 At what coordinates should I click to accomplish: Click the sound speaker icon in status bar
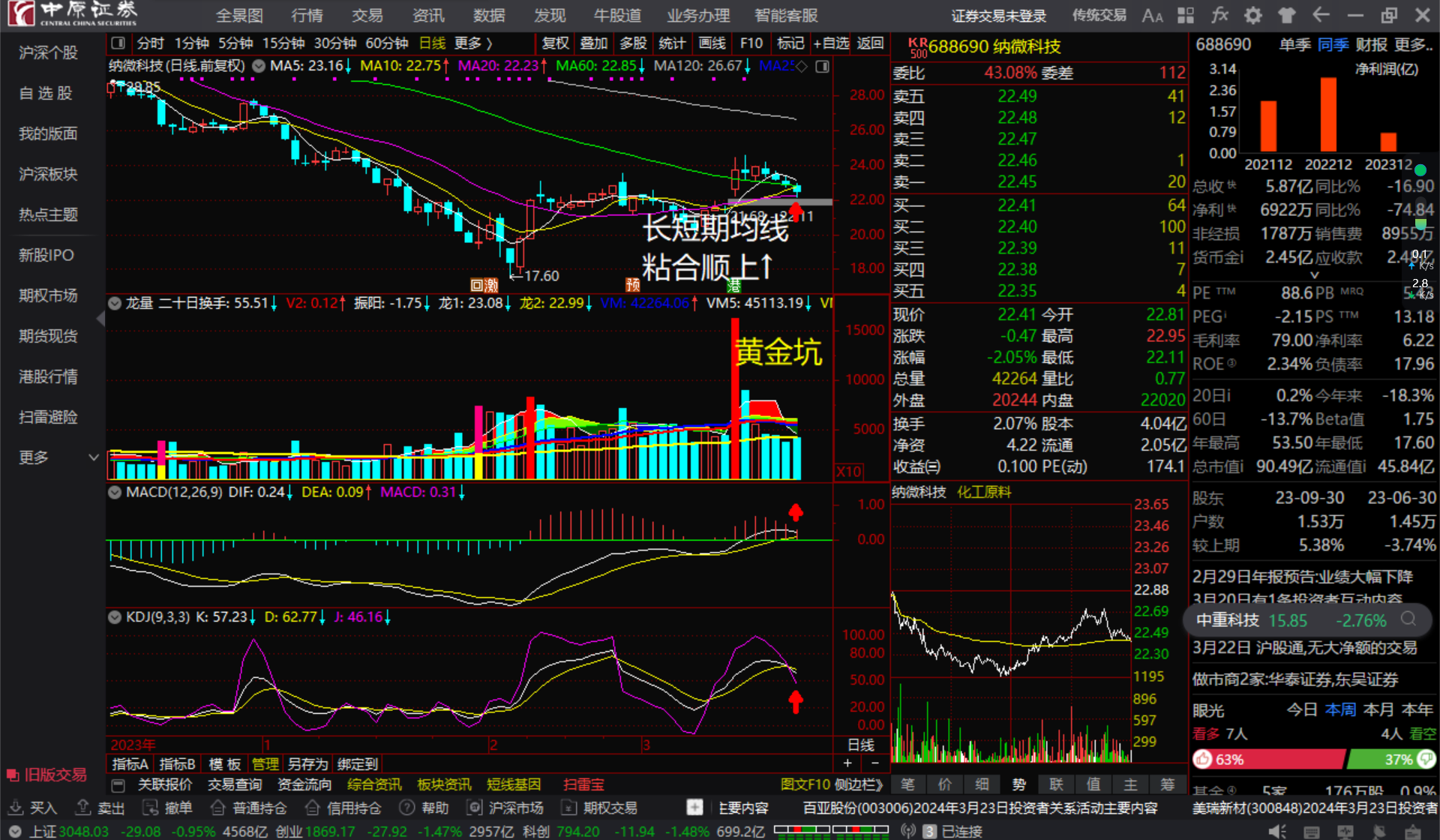click(1277, 831)
